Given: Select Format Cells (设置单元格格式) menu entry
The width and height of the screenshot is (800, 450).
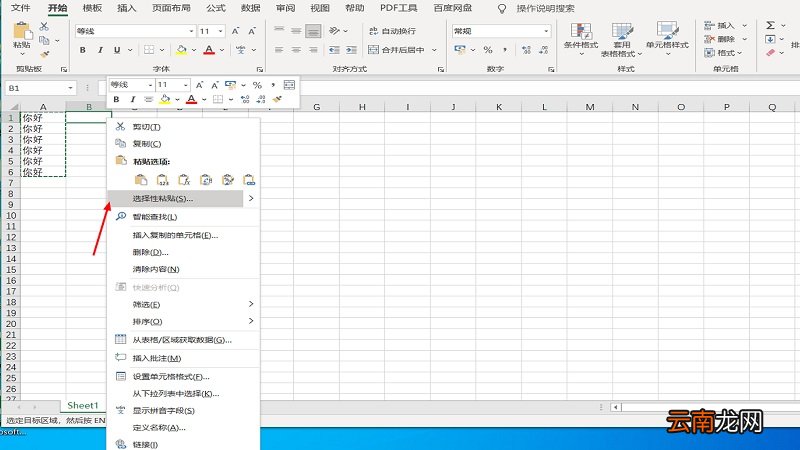Looking at the screenshot, I should 184,377.
